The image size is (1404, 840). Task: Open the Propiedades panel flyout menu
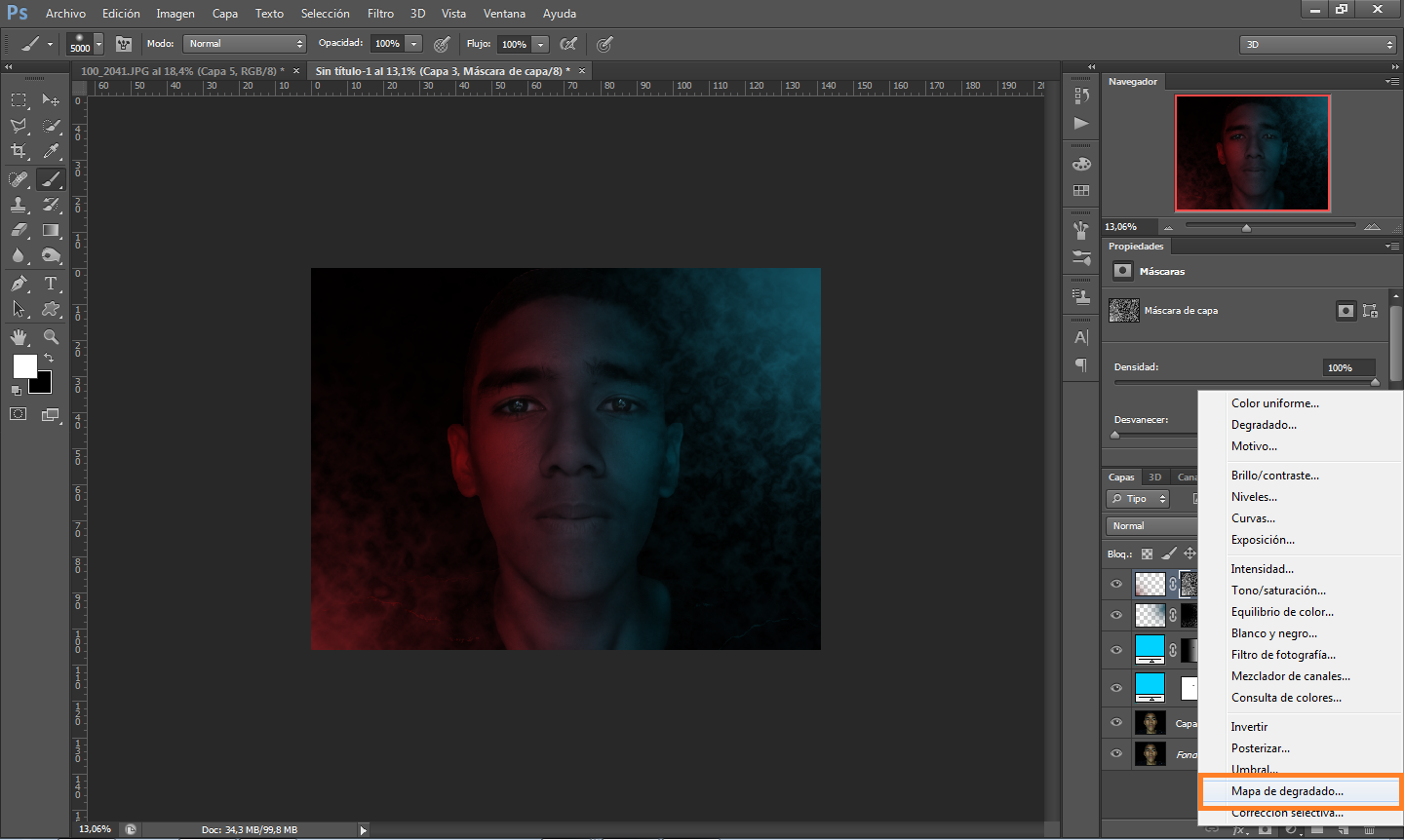click(1392, 247)
